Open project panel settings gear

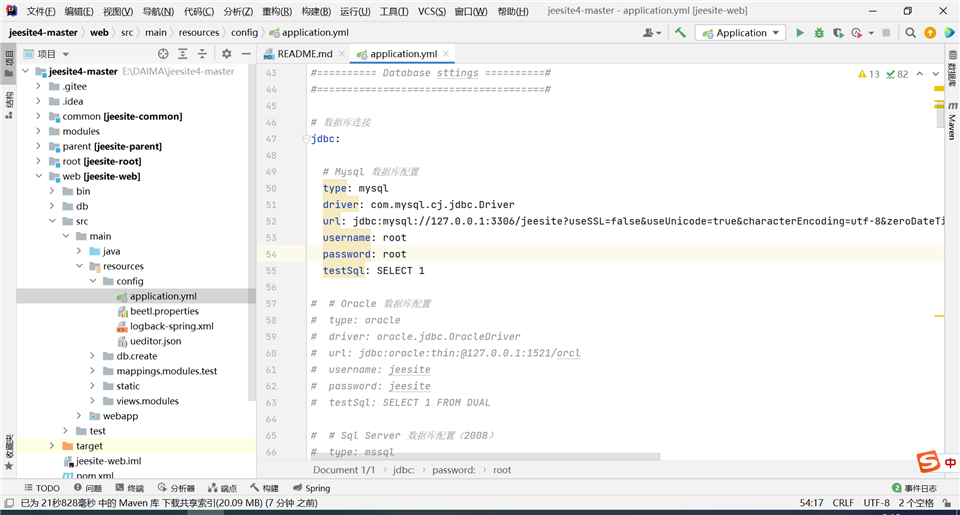click(x=227, y=54)
